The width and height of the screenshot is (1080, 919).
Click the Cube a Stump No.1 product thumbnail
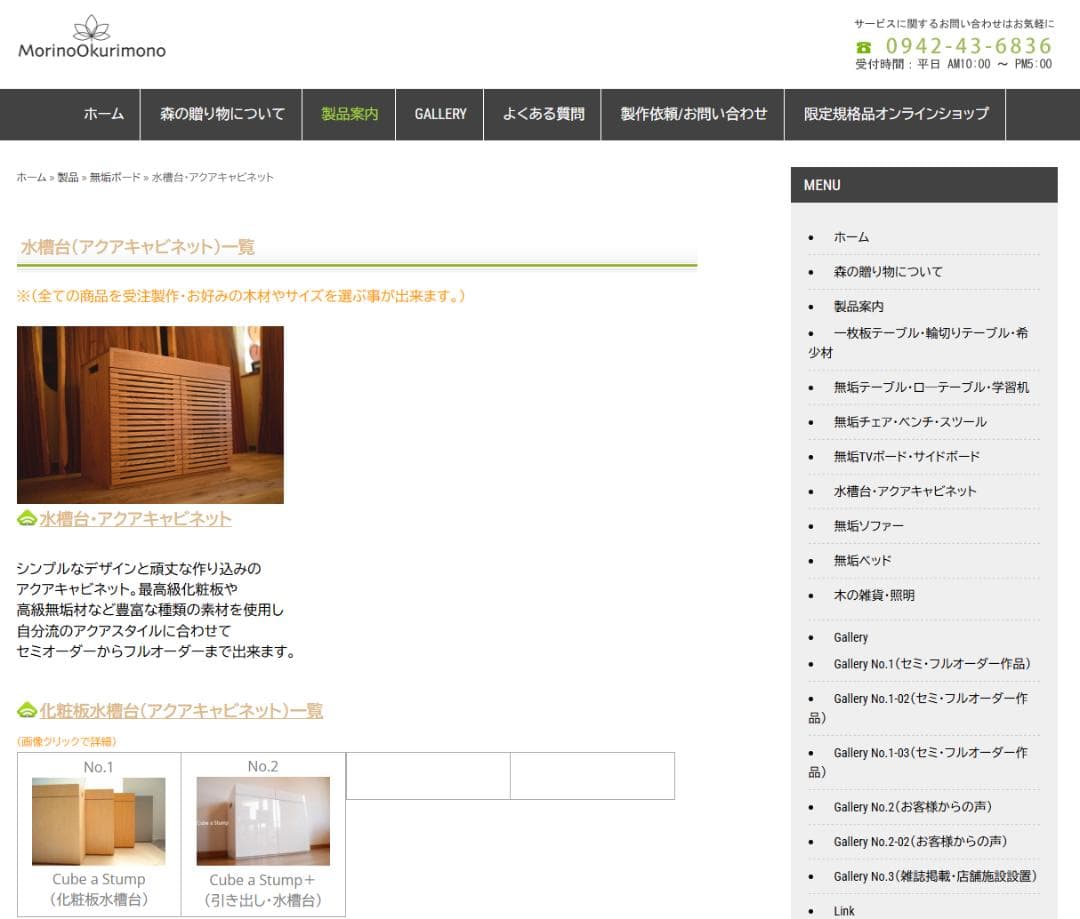point(98,820)
